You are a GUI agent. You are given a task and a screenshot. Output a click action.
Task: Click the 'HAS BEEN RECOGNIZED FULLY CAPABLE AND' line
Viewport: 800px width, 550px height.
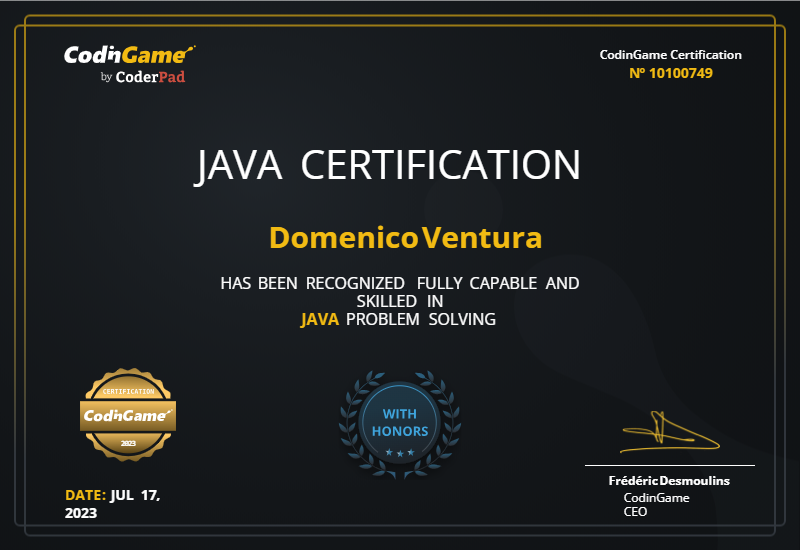pos(399,283)
